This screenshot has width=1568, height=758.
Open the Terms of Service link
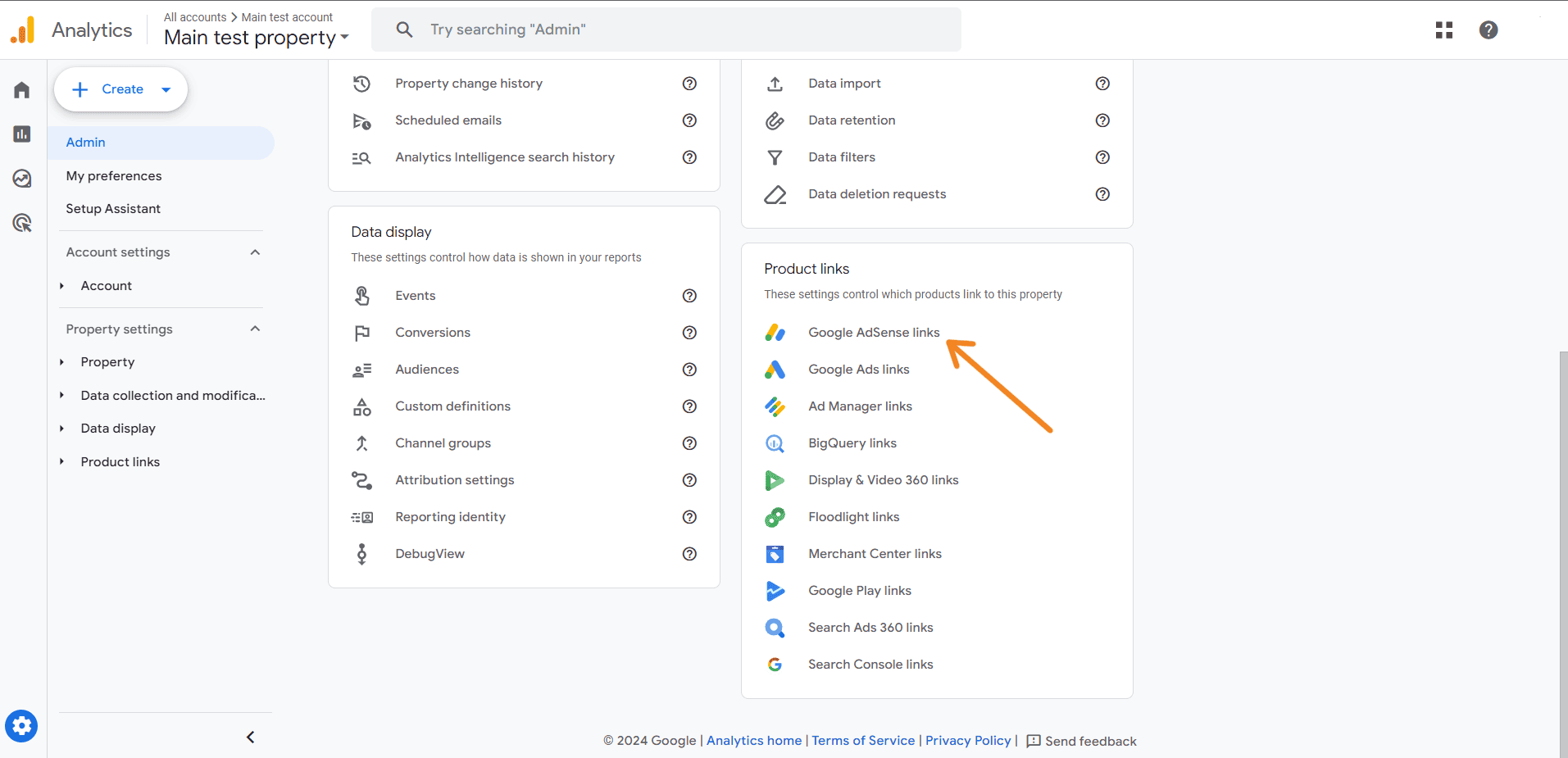pyautogui.click(x=863, y=741)
